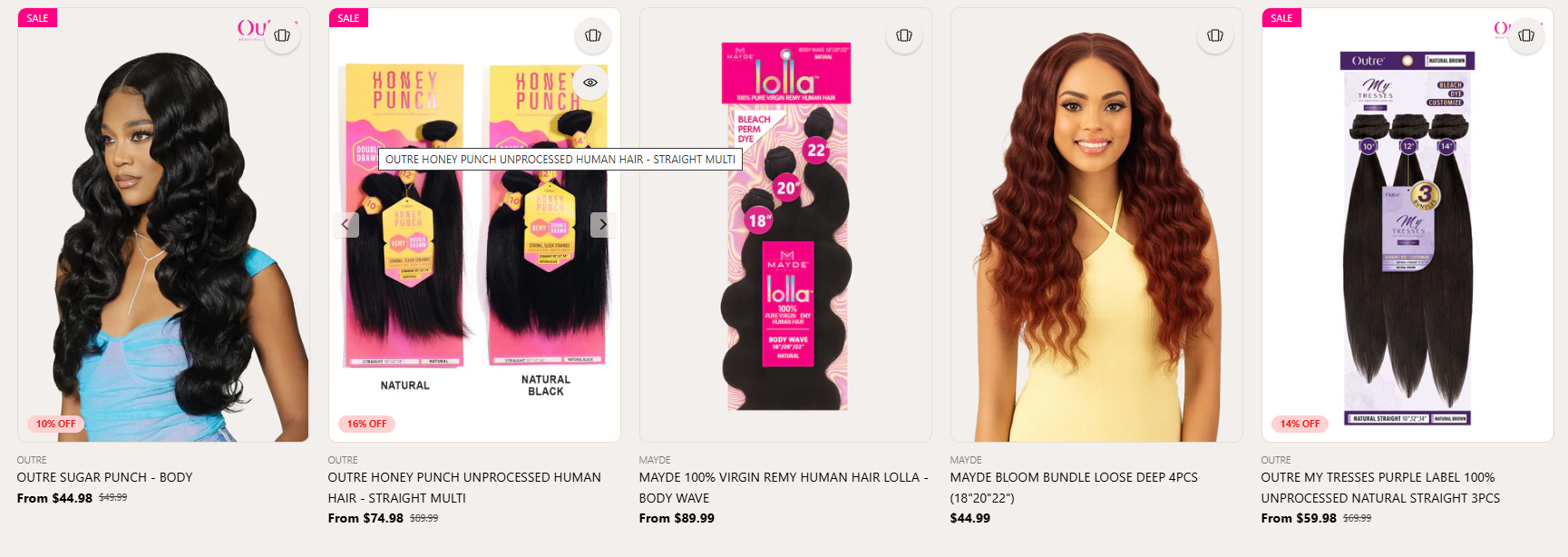Viewport: 1568px width, 557px height.
Task: Click compare icon on Mayde Lolla Body Wave card
Action: (904, 35)
